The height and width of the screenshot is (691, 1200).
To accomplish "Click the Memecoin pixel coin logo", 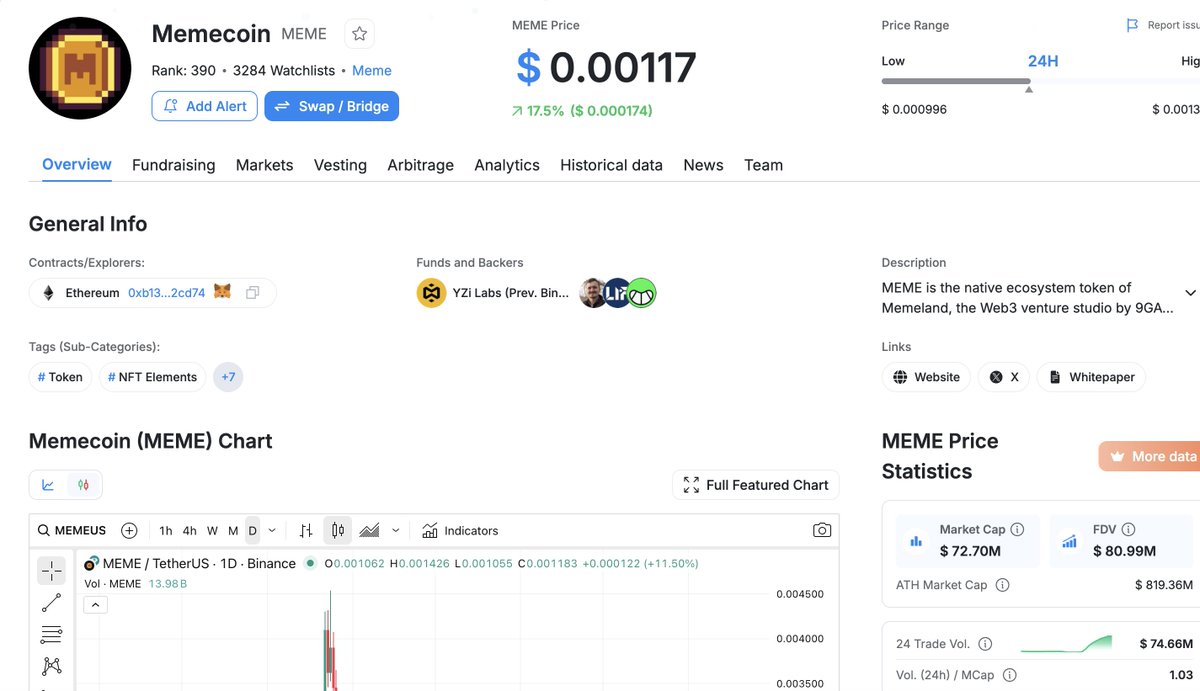I will (x=80, y=68).
